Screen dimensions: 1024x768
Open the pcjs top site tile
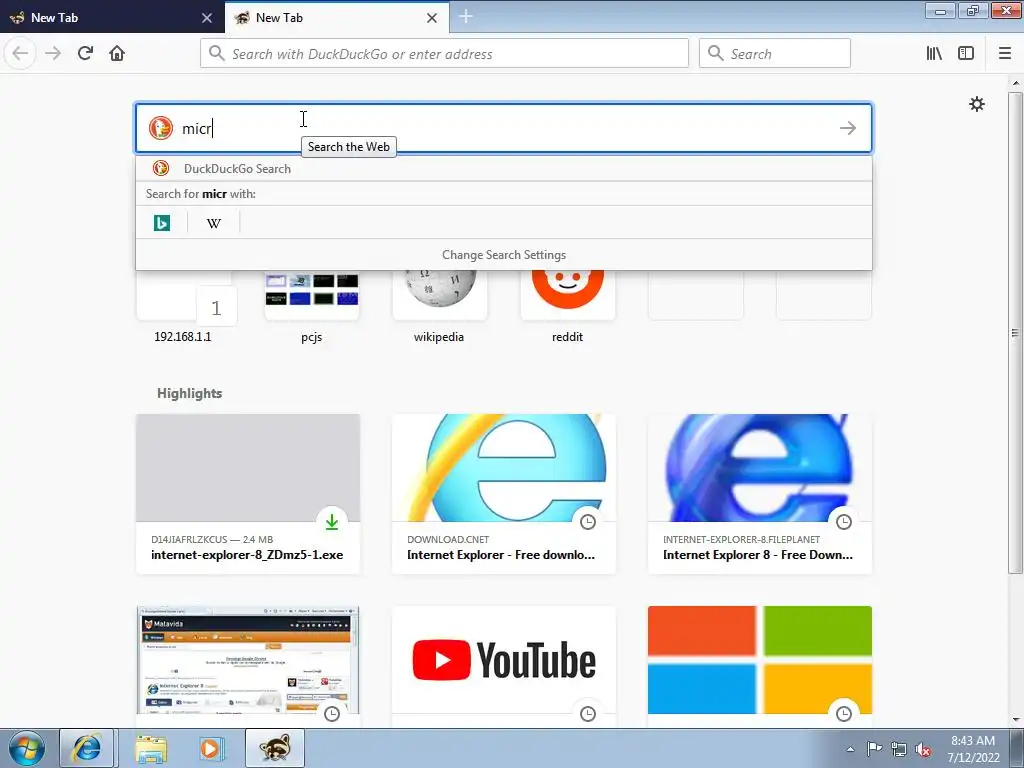(312, 307)
